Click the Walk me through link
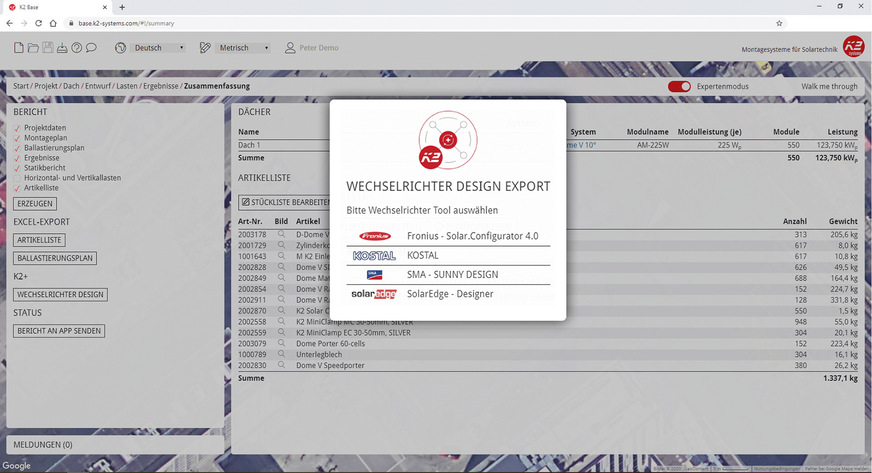This screenshot has width=872, height=473. [829, 87]
